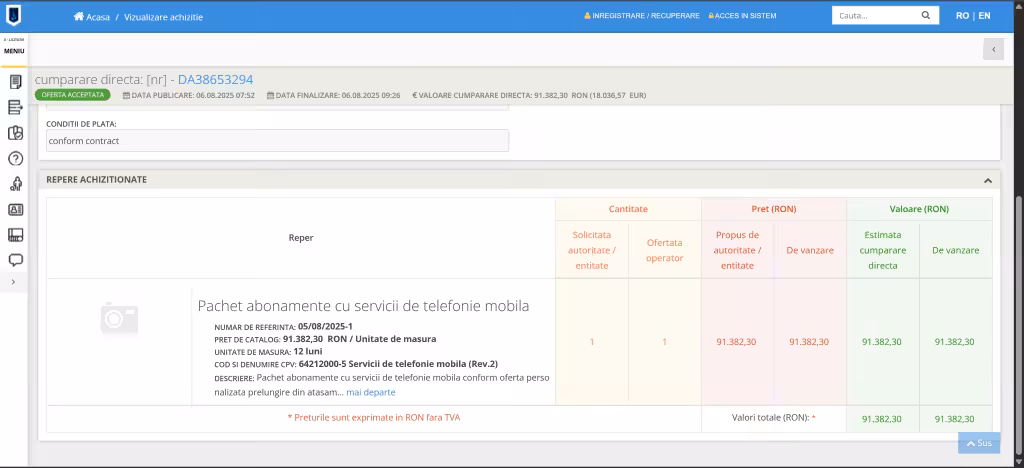Click Valoare cumparare directa text
The width and height of the screenshot is (1024, 468).
(529, 95)
